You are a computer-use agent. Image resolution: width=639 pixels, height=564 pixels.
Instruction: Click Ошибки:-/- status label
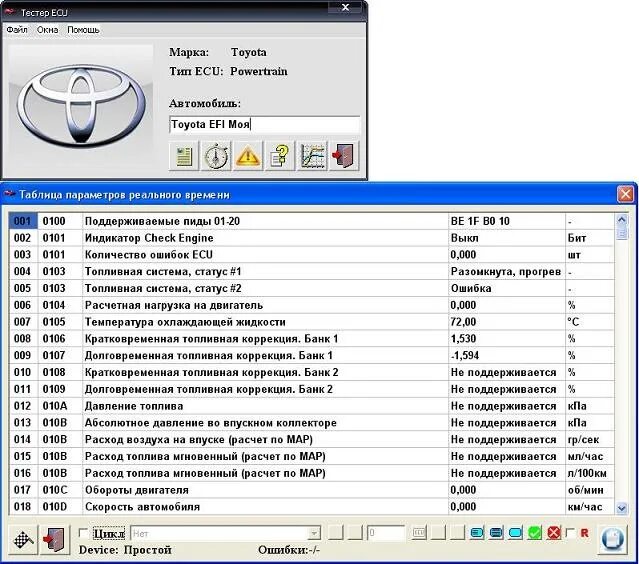coord(289,550)
